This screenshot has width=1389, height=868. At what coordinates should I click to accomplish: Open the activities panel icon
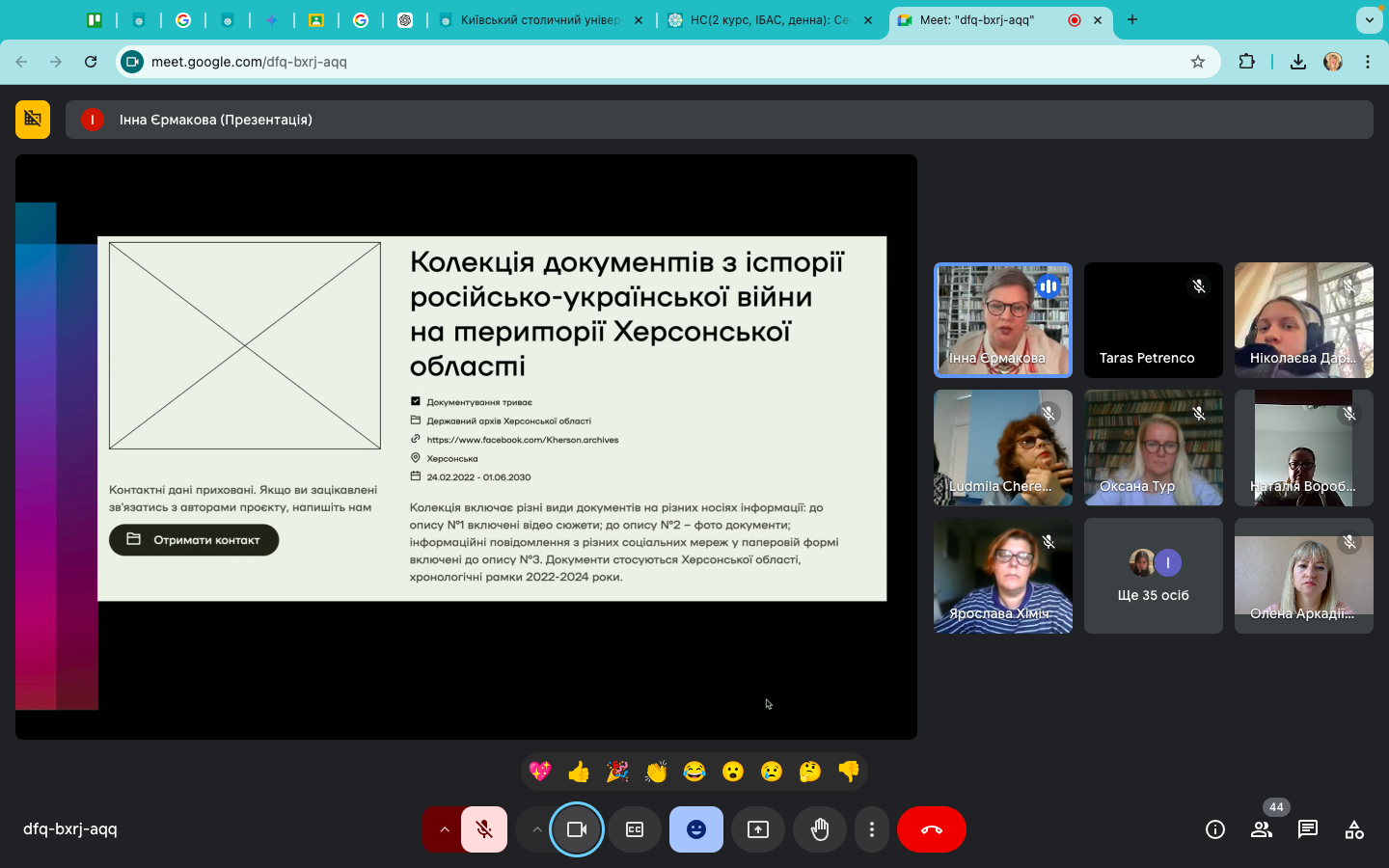tap(1354, 829)
